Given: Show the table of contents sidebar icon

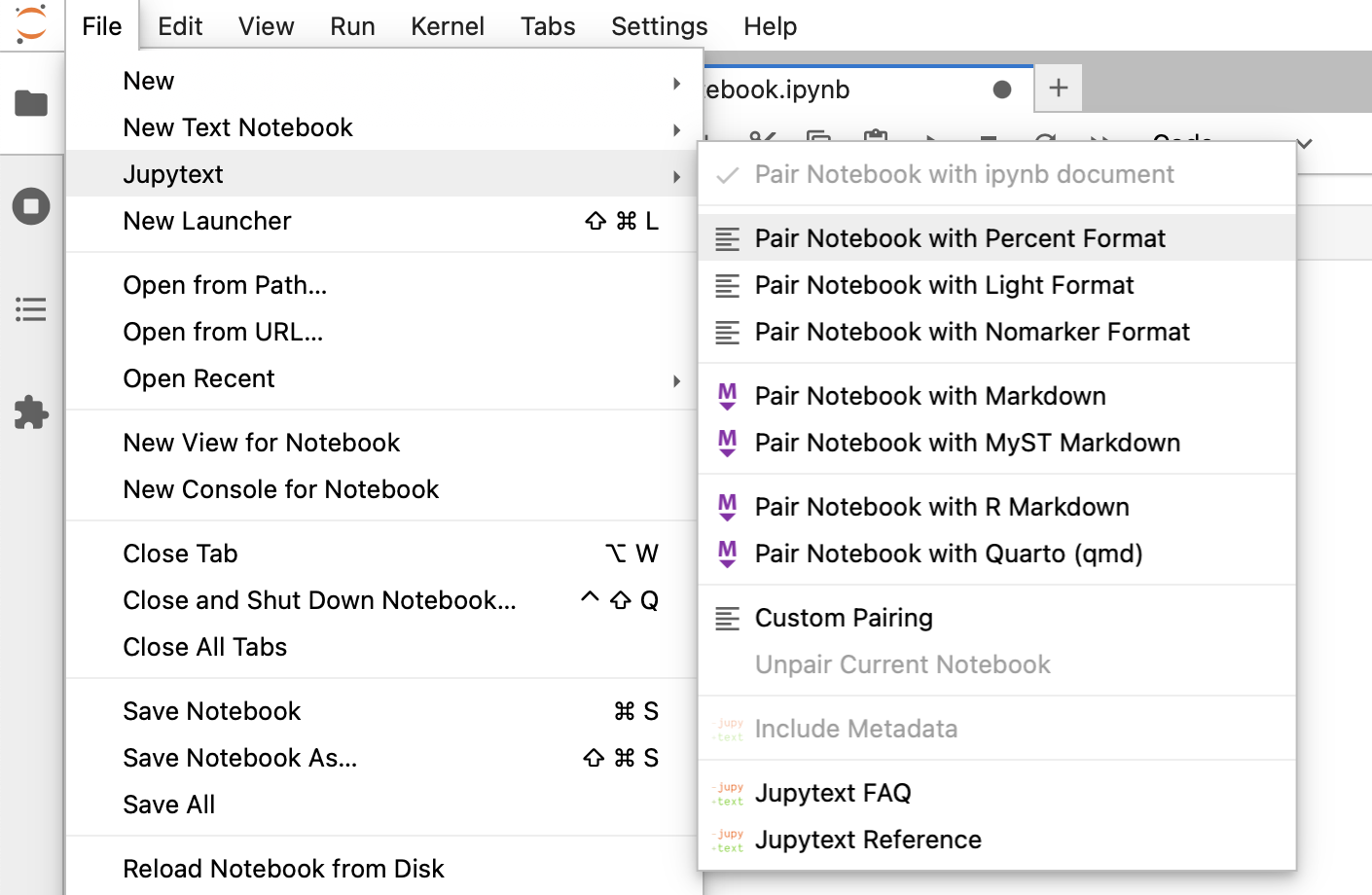Looking at the screenshot, I should [31, 310].
